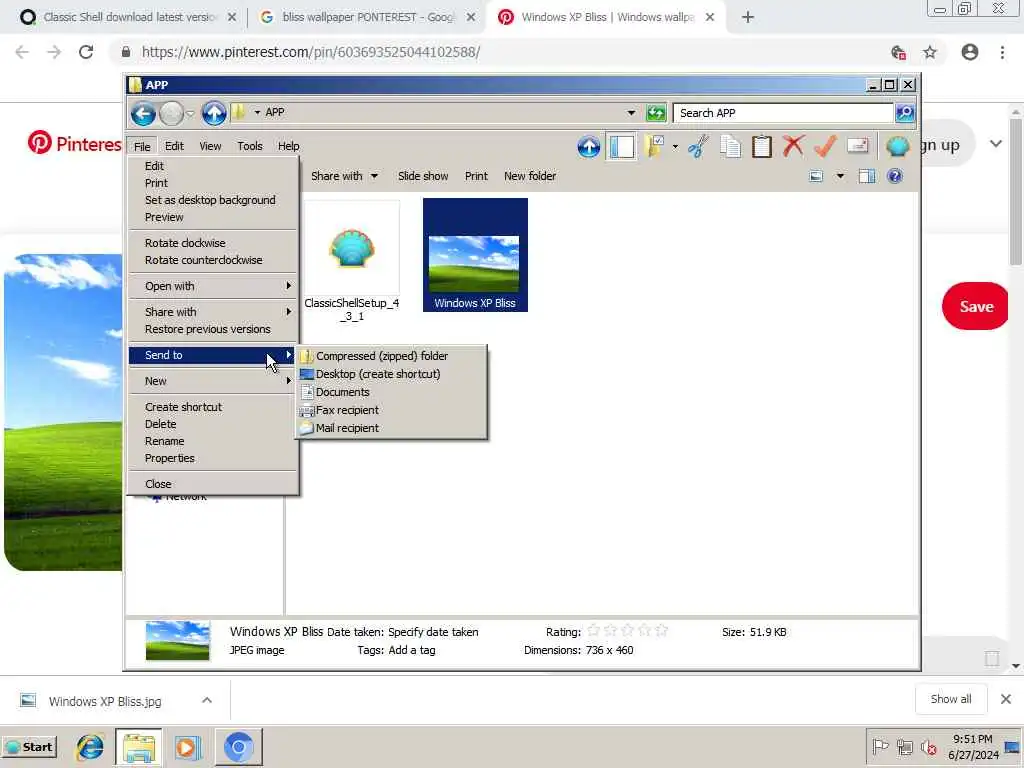This screenshot has width=1024, height=768.
Task: Open the Help menu
Action: click(x=289, y=146)
